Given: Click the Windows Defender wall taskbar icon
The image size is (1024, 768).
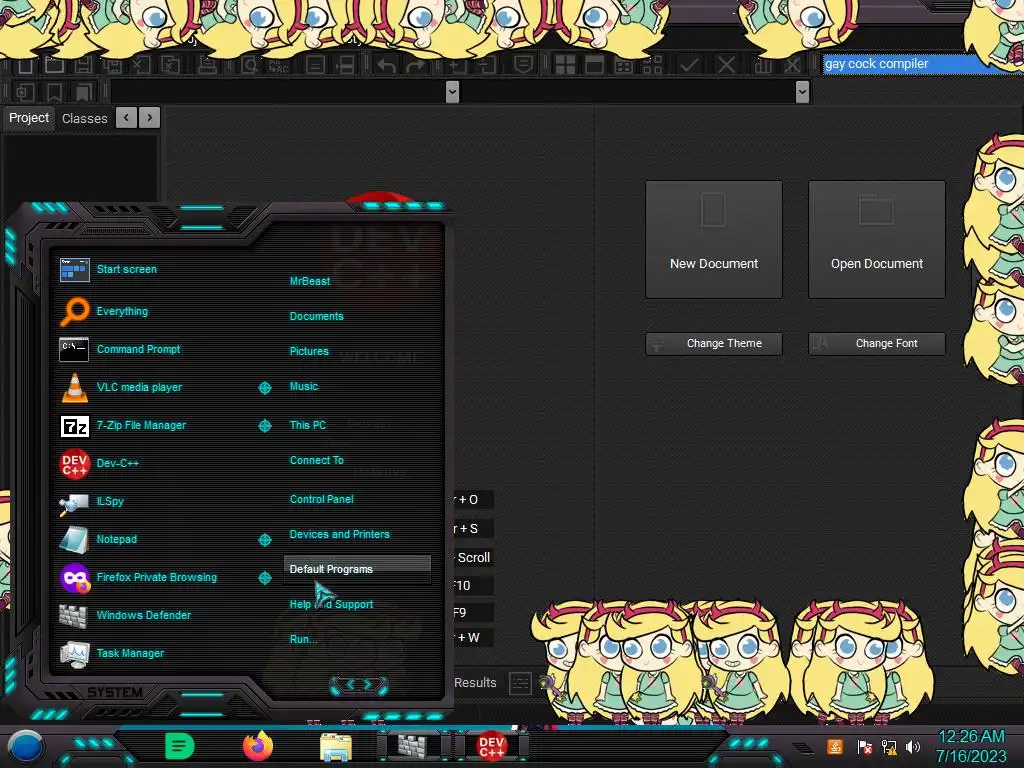Looking at the screenshot, I should pos(413,746).
